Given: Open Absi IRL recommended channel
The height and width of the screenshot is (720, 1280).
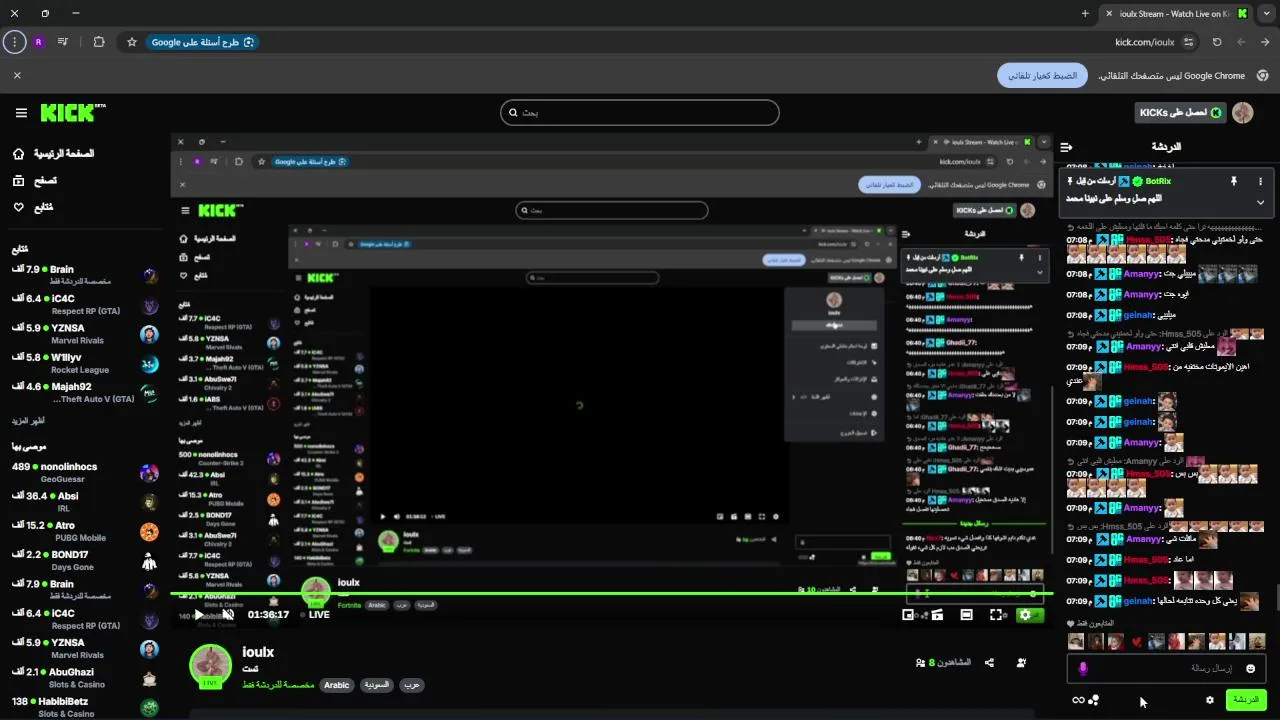Looking at the screenshot, I should coord(84,501).
